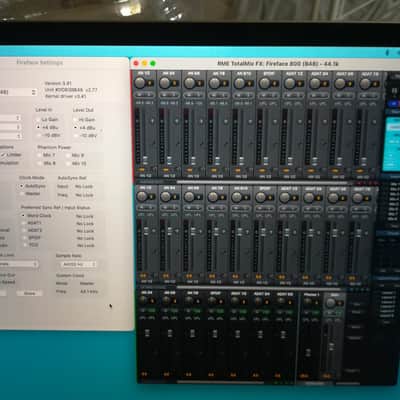Click pan knob on playback row SPDIF
400x400 pixels.
click(261, 197)
